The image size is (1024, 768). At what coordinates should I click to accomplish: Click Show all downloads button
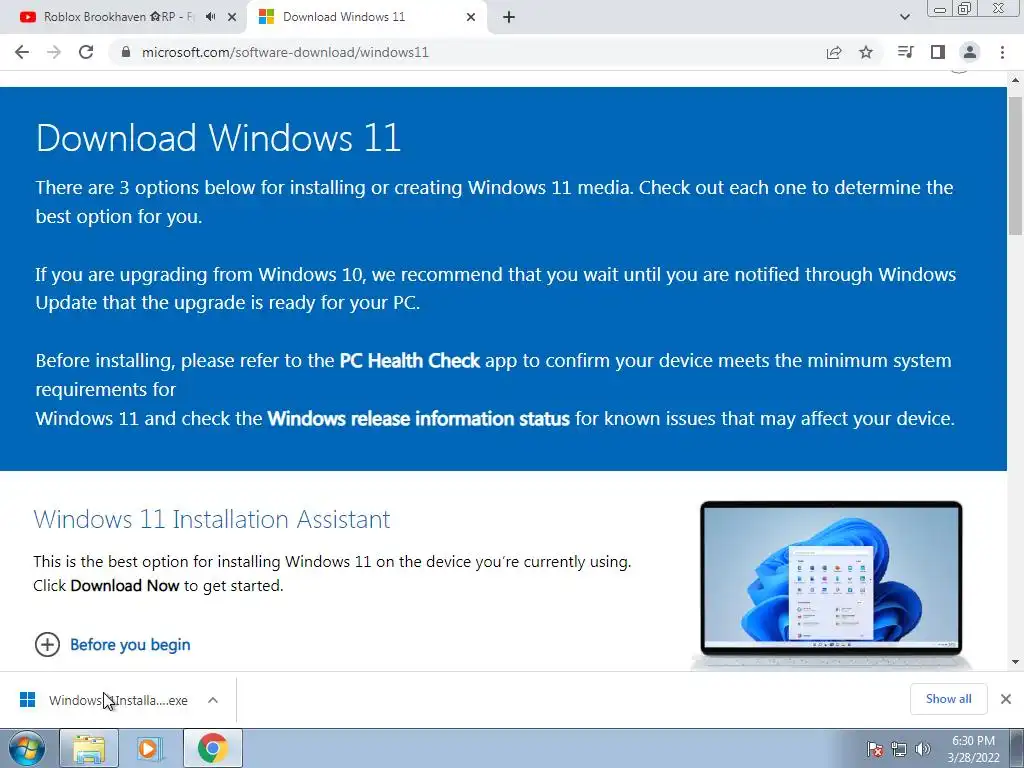click(x=948, y=699)
